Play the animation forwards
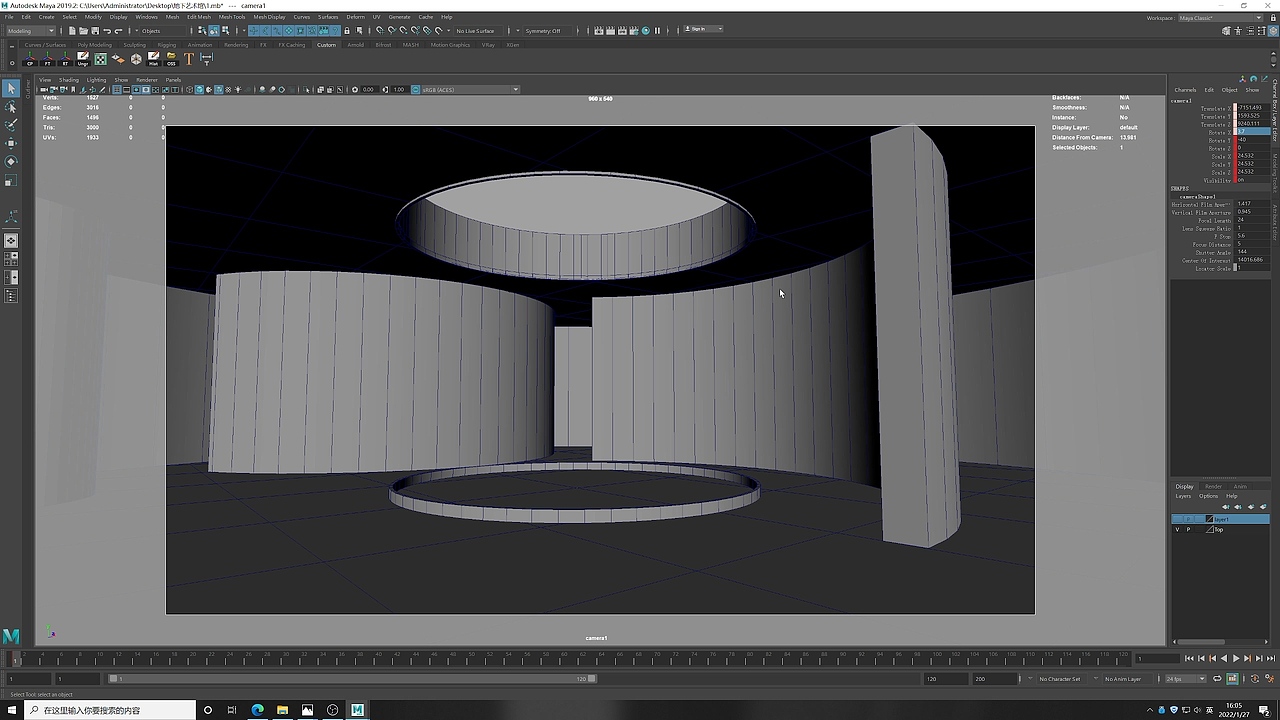This screenshot has width=1280, height=720. (1236, 658)
